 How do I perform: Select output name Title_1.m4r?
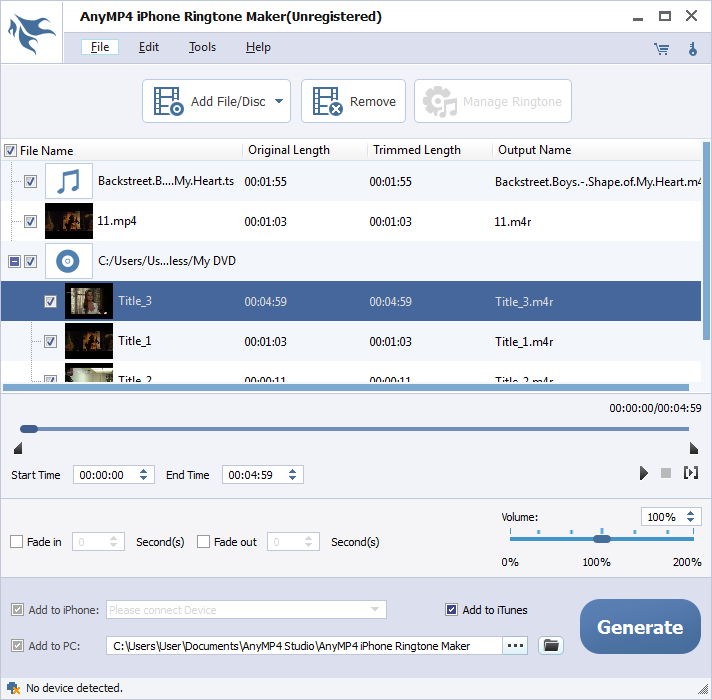524,341
